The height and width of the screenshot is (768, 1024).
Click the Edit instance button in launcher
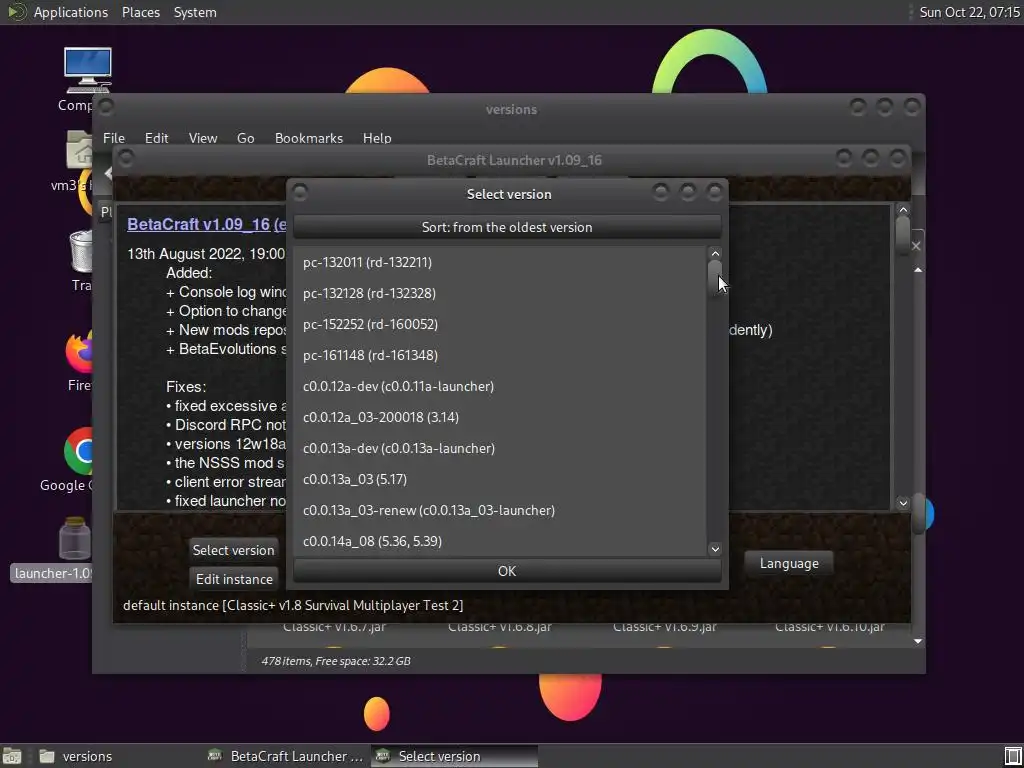(x=234, y=579)
